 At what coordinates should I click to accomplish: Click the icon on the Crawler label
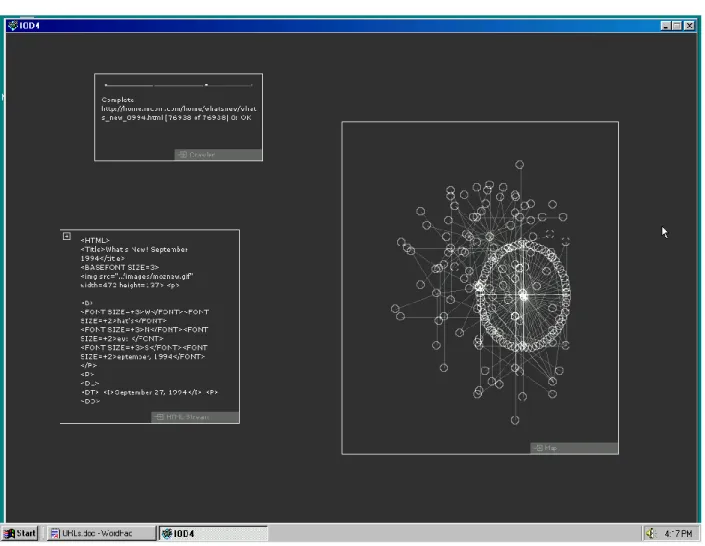click(x=183, y=155)
